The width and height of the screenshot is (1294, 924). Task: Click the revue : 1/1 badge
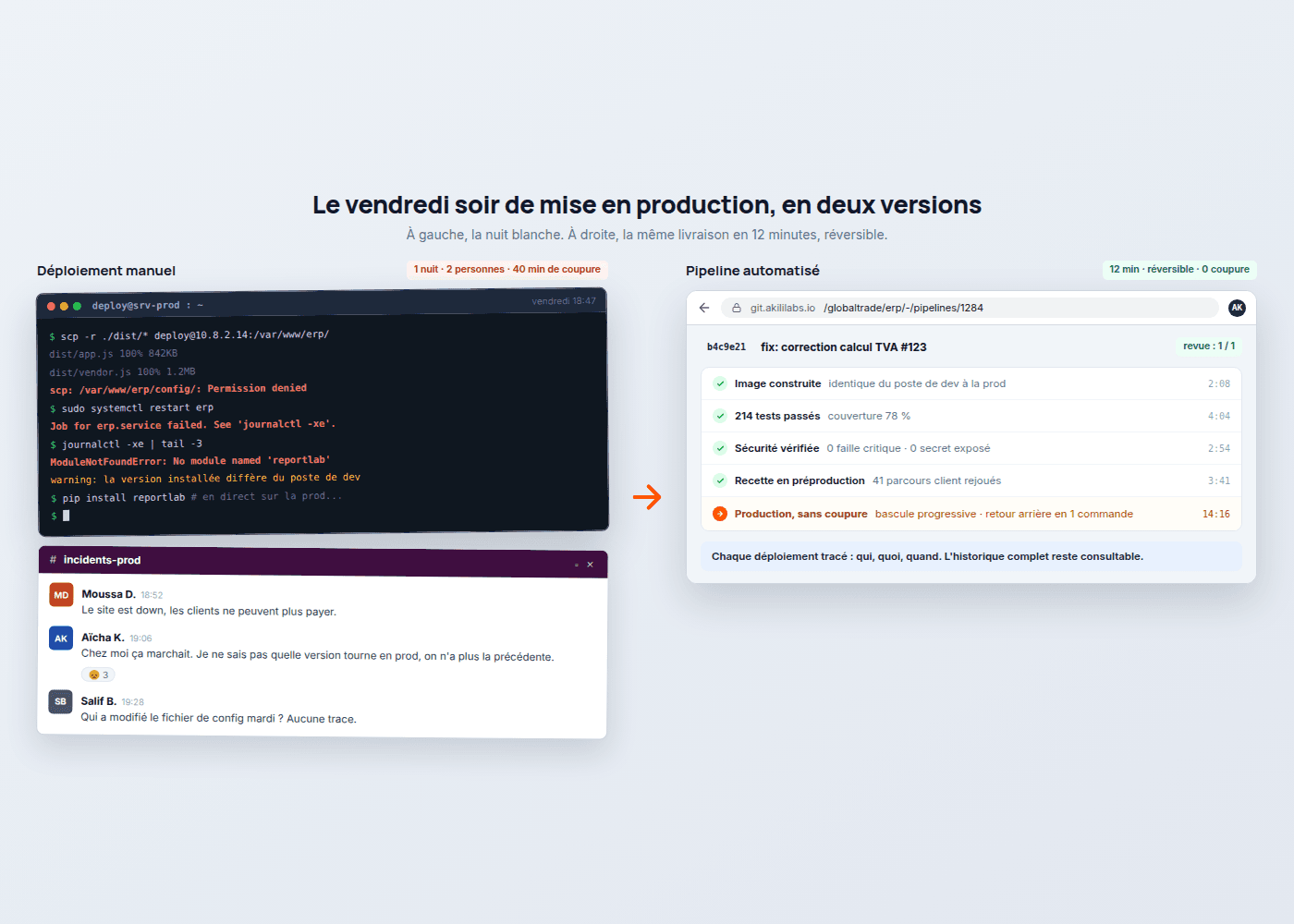1209,346
